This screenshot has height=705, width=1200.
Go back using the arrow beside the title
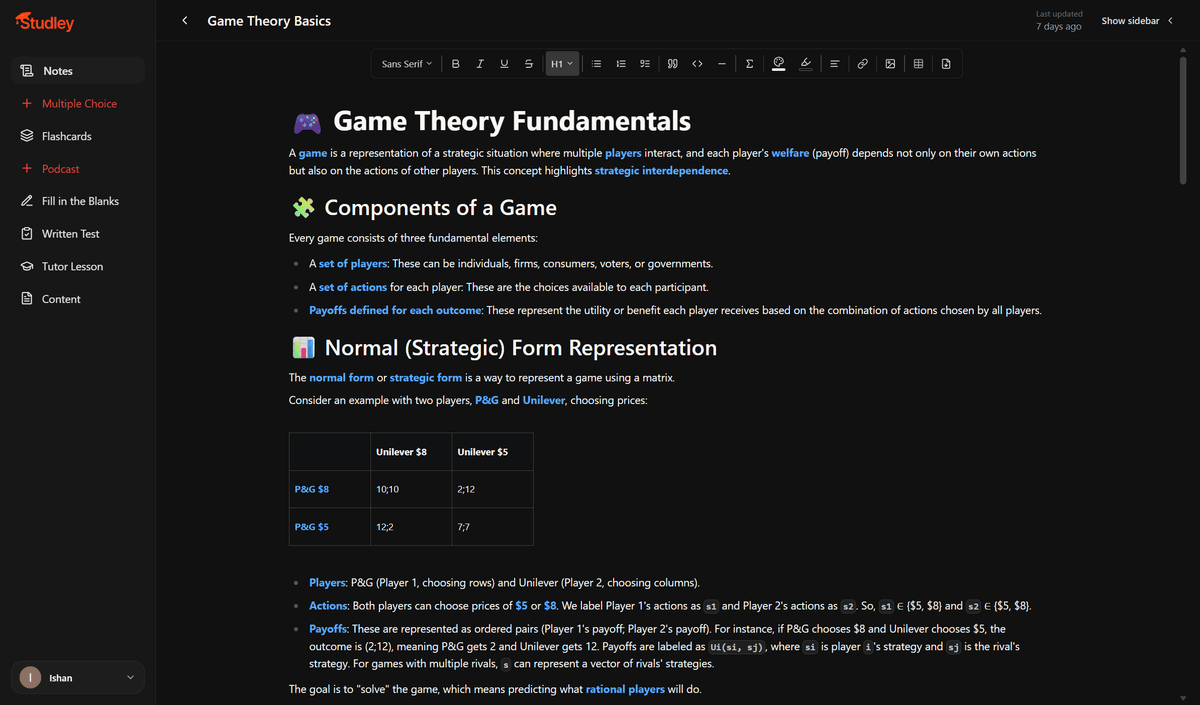185,20
